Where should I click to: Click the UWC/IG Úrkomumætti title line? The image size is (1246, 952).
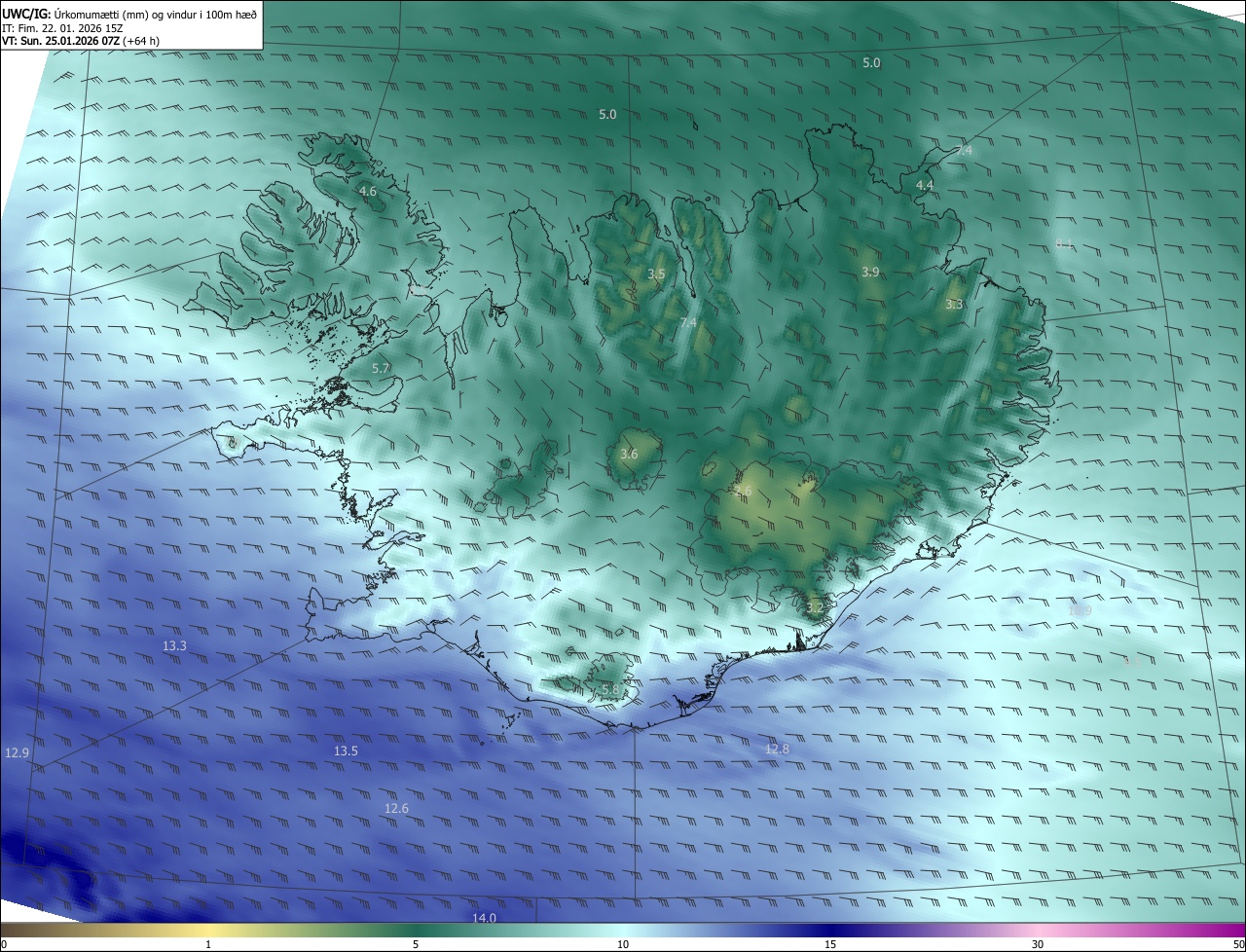(x=129, y=15)
